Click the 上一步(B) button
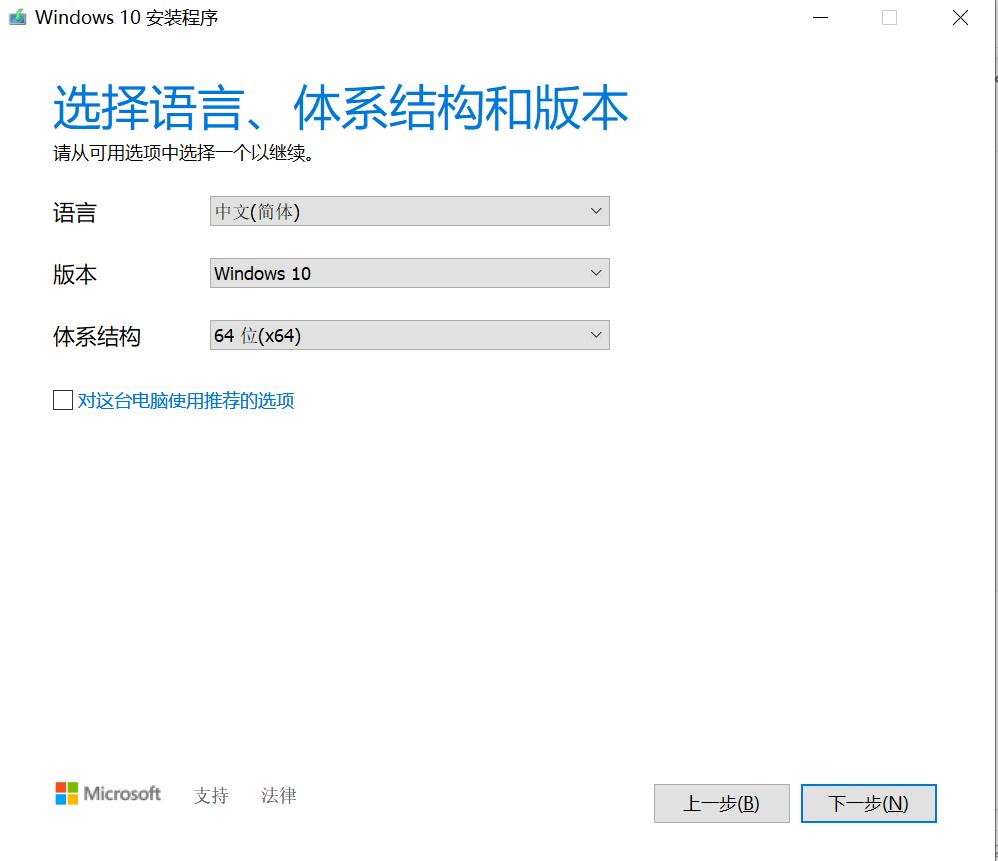Viewport: 998px width, 861px height. click(721, 803)
